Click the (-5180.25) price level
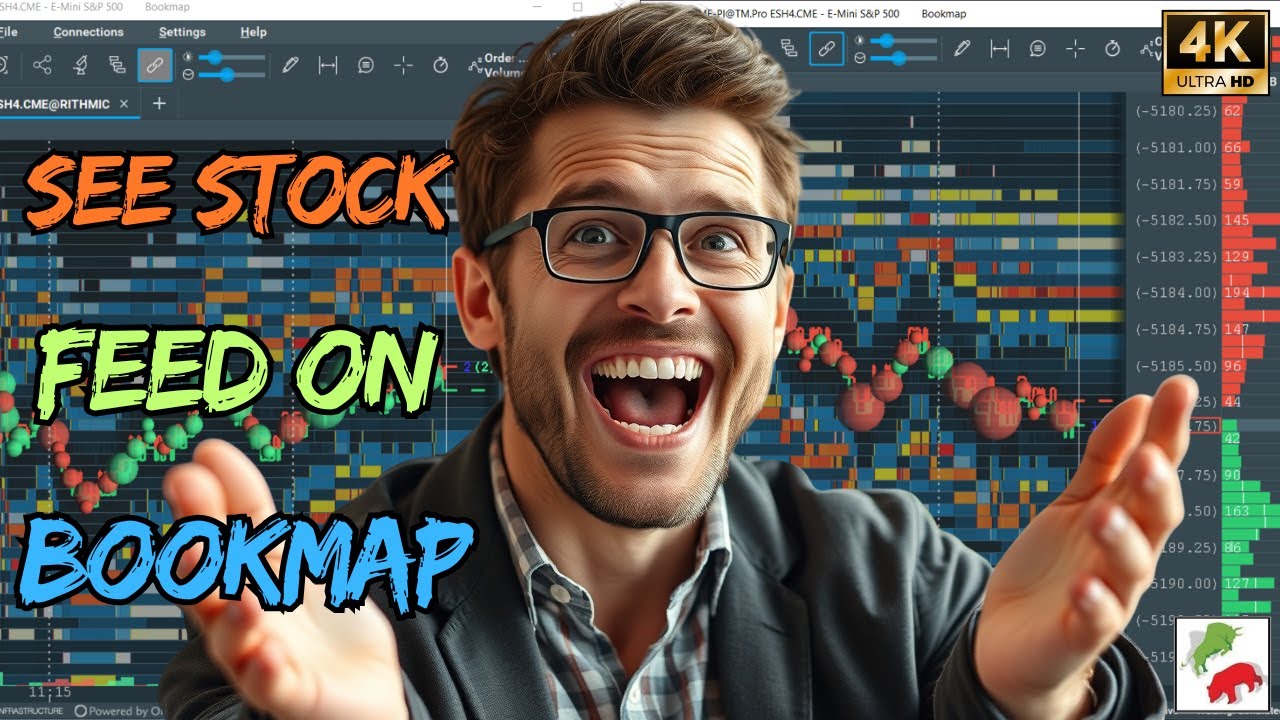Viewport: 1280px width, 720px height. [x=1176, y=111]
